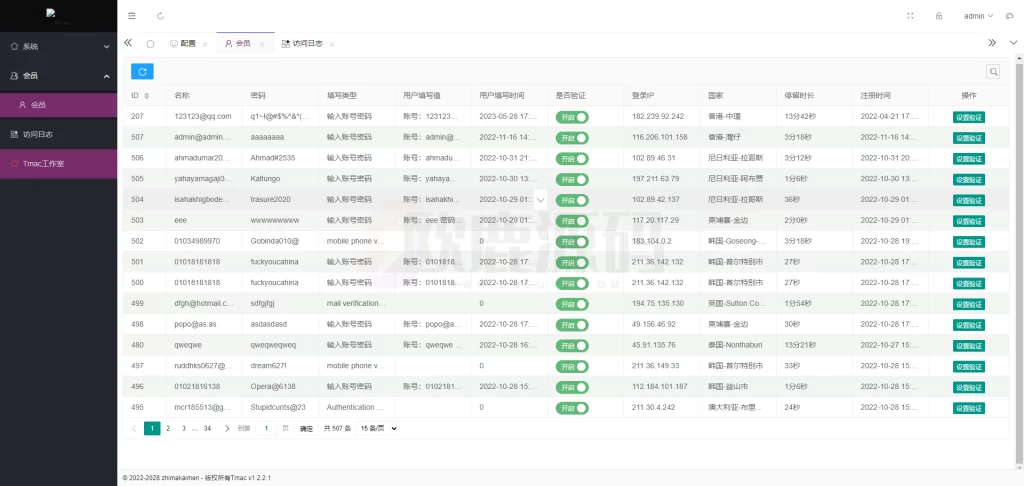The width and height of the screenshot is (1024, 486).
Task: Go to page 2
Action: click(x=168, y=429)
